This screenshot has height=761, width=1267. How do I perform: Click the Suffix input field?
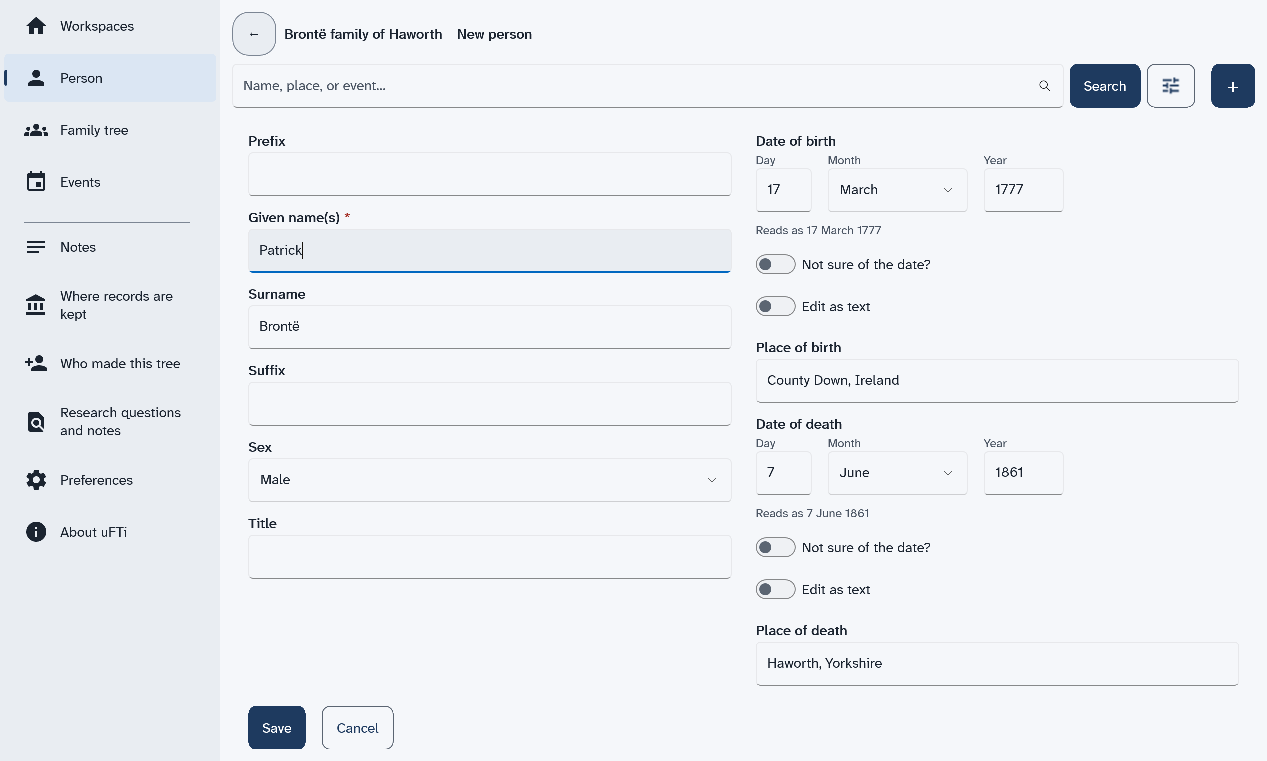pos(490,404)
